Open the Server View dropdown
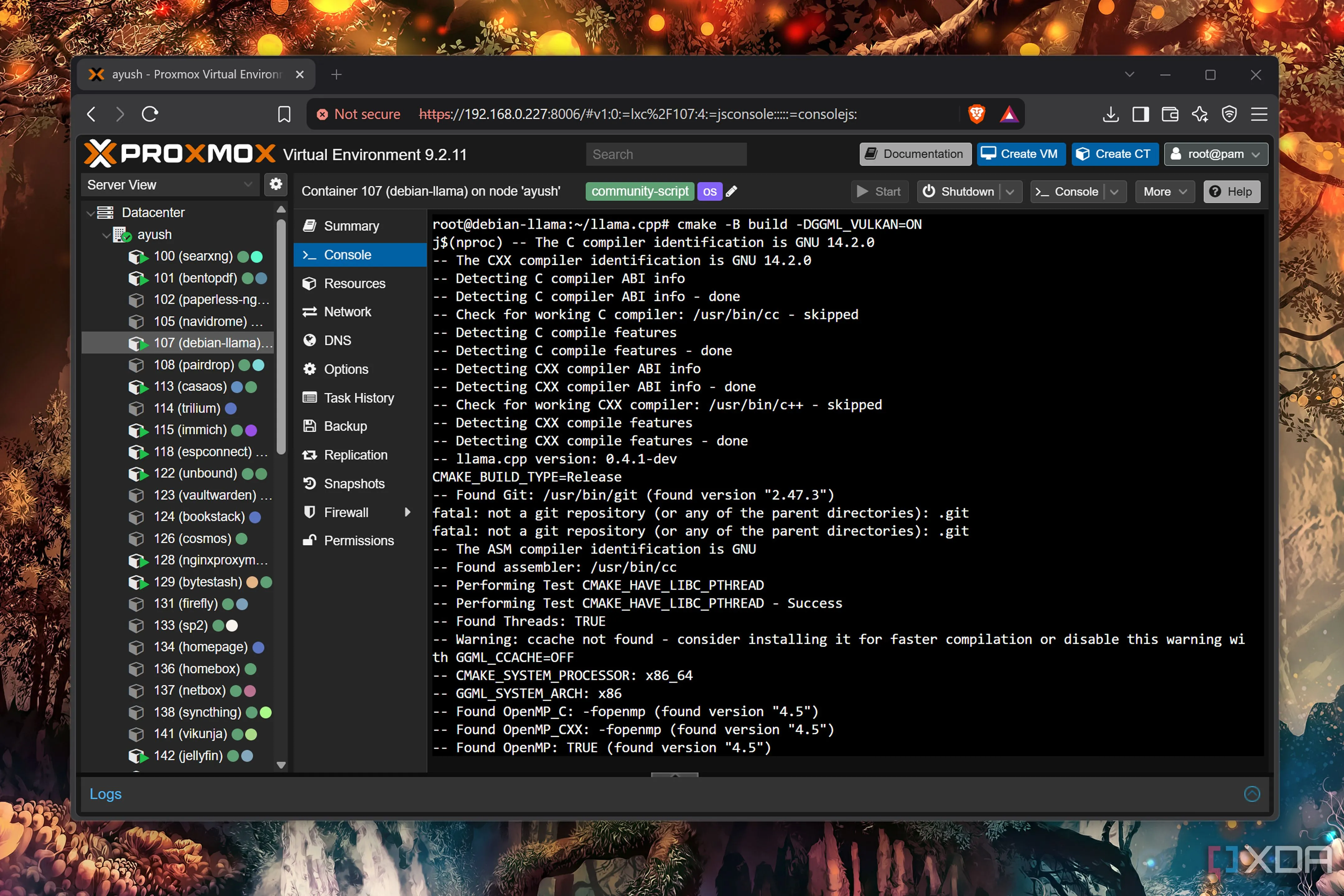This screenshot has width=1344, height=896. pos(170,184)
